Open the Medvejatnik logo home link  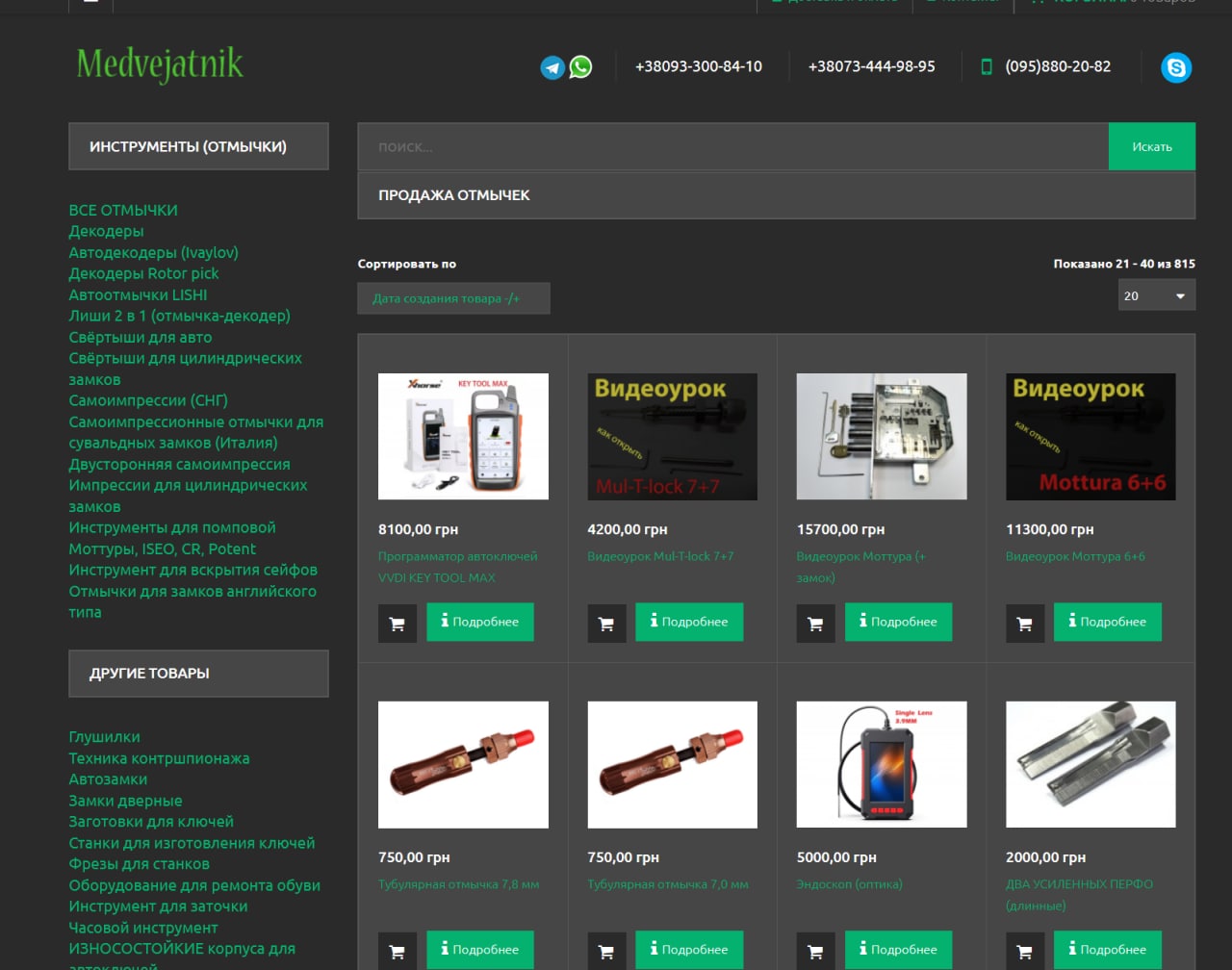160,64
